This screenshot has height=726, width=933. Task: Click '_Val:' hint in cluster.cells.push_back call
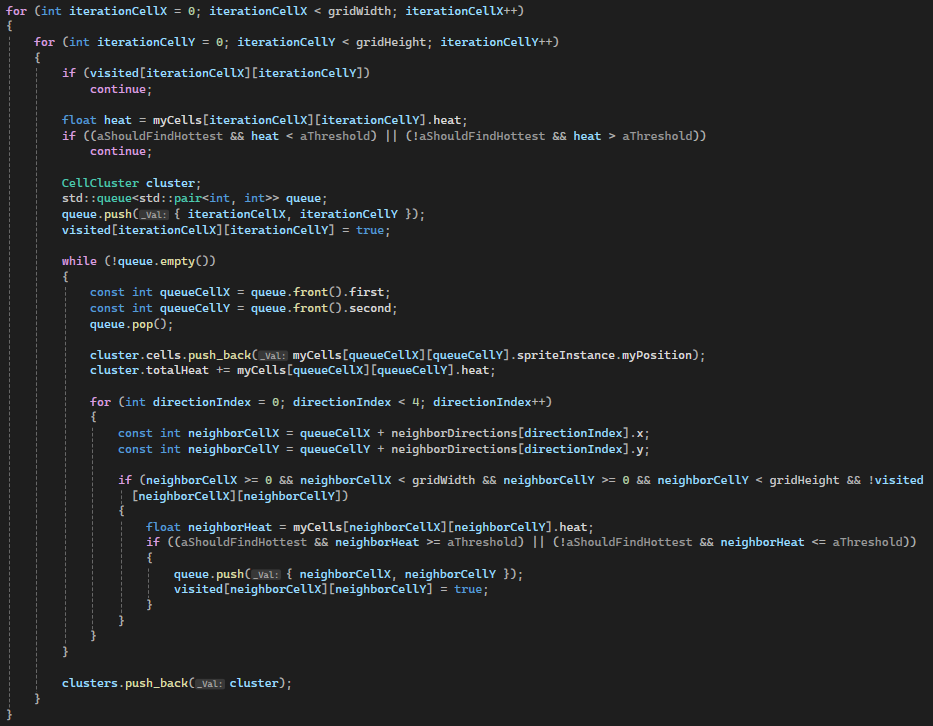click(273, 356)
